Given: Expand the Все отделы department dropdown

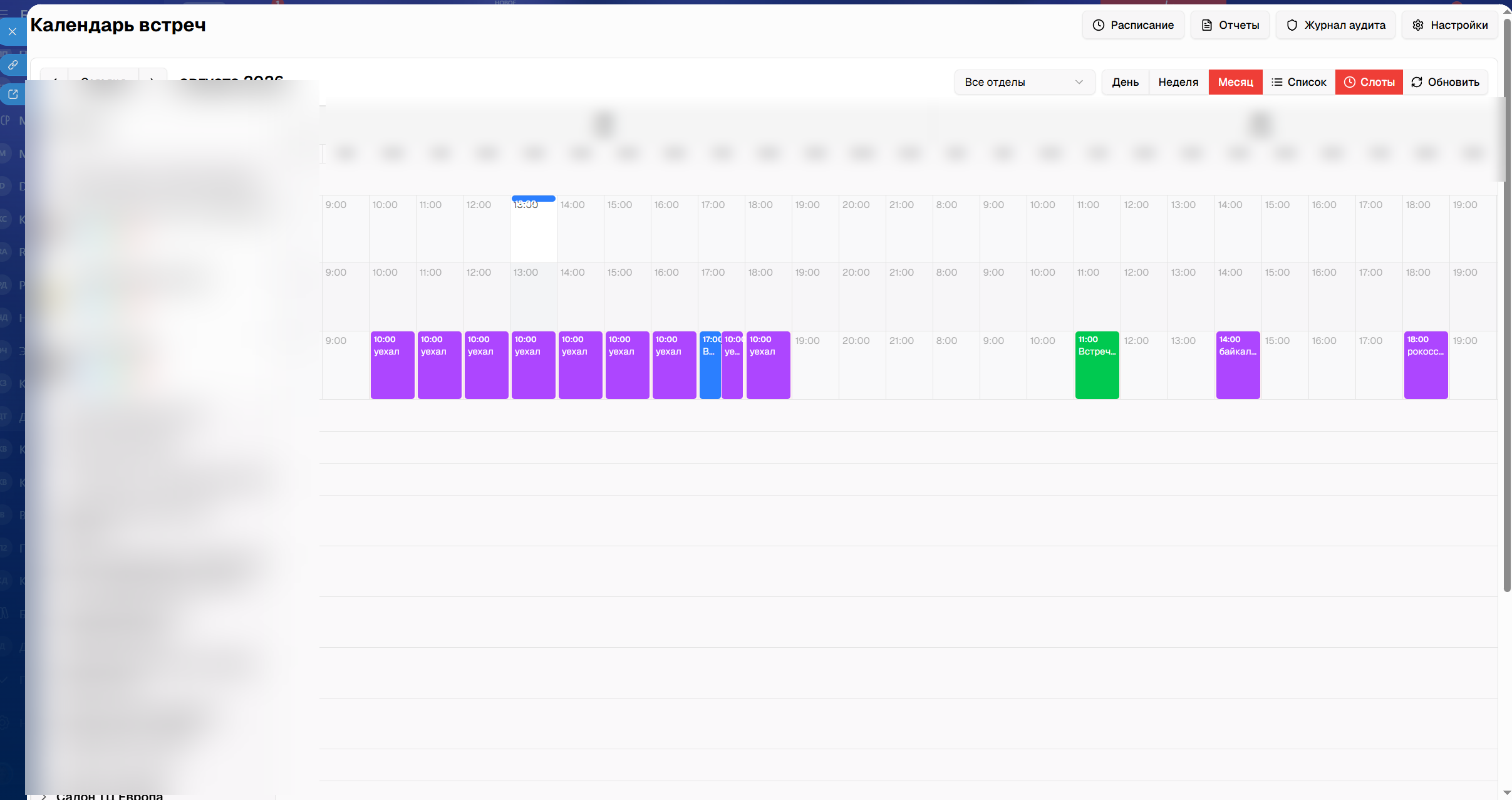Looking at the screenshot, I should tap(1024, 82).
